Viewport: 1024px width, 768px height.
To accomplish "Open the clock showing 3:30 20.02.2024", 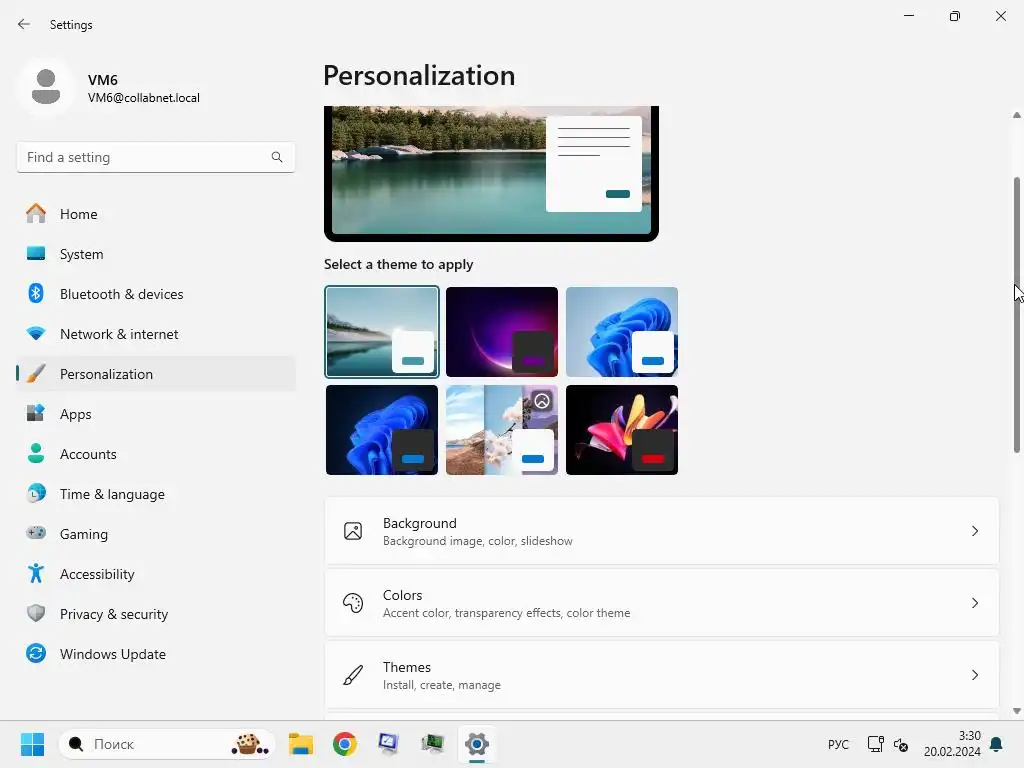I will pos(952,744).
